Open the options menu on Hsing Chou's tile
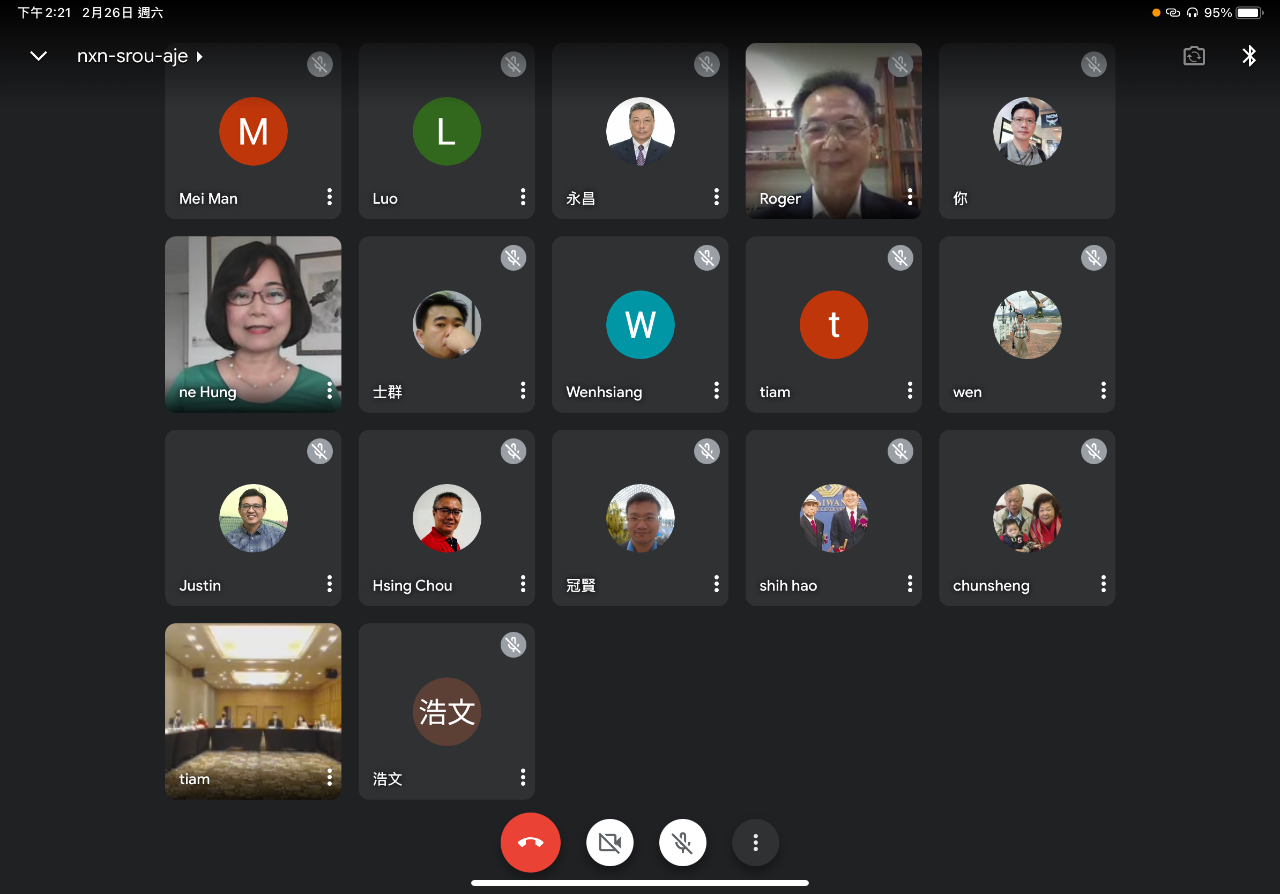The image size is (1280, 894). [522, 584]
